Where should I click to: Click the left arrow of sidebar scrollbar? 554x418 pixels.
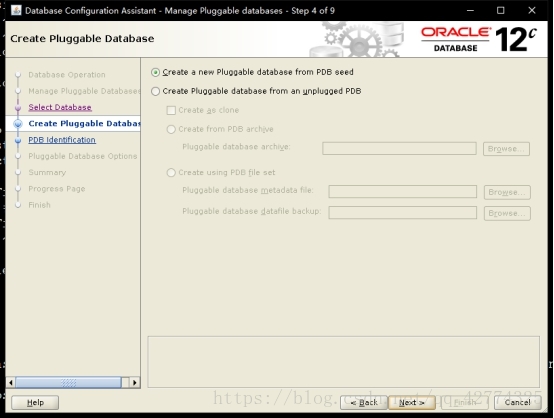pyautogui.click(x=11, y=383)
